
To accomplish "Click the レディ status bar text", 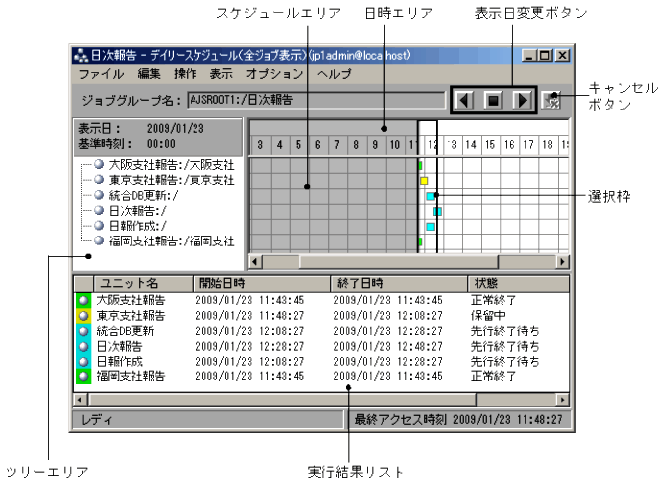I will (x=96, y=420).
